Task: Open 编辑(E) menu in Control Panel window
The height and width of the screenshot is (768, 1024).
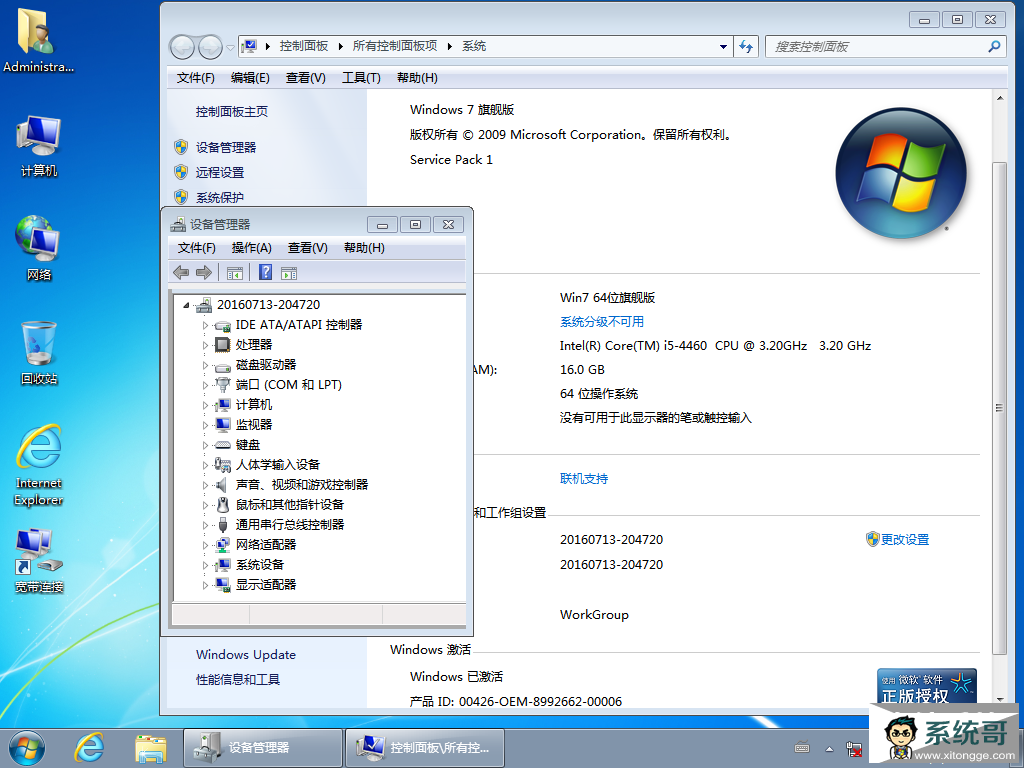Action: pos(250,78)
